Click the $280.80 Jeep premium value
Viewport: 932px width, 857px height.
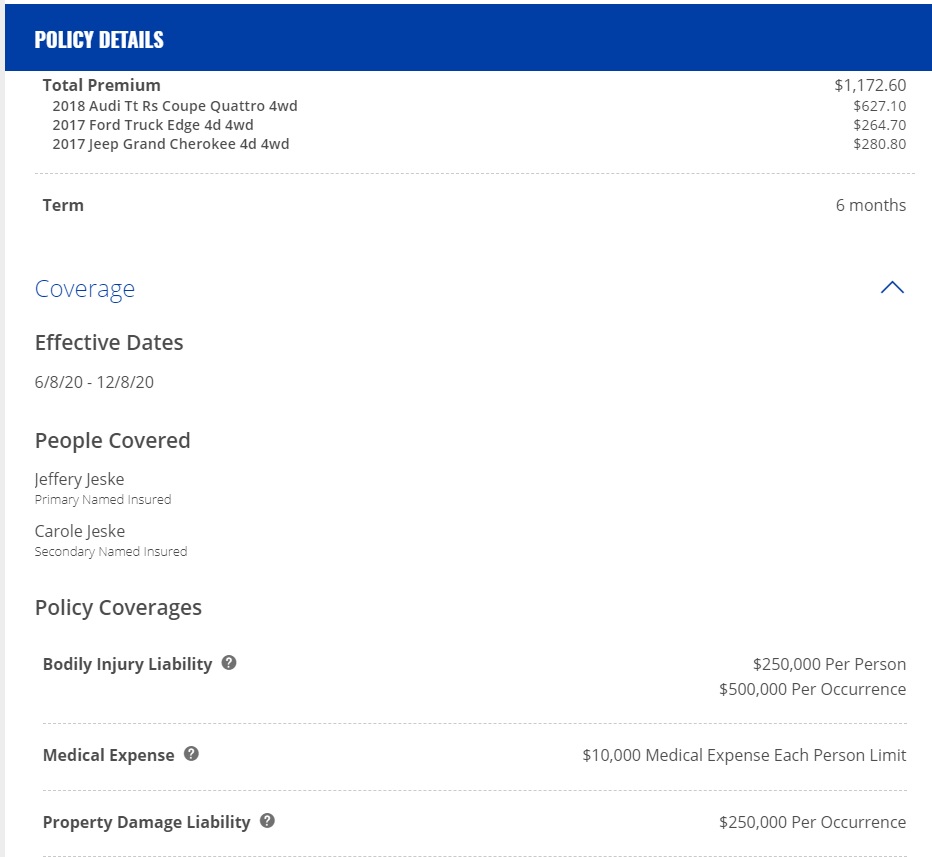pos(880,144)
